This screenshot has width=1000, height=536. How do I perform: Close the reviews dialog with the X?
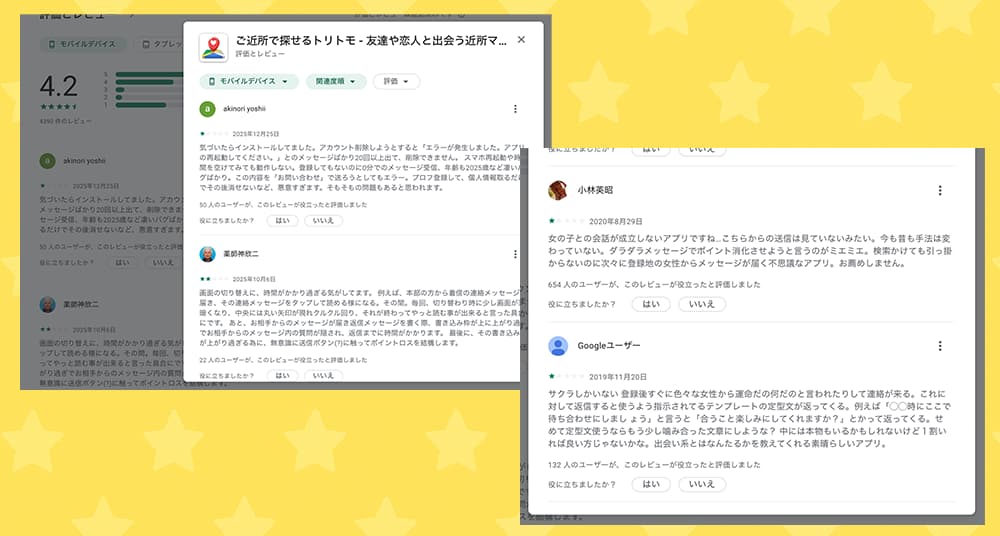[521, 40]
